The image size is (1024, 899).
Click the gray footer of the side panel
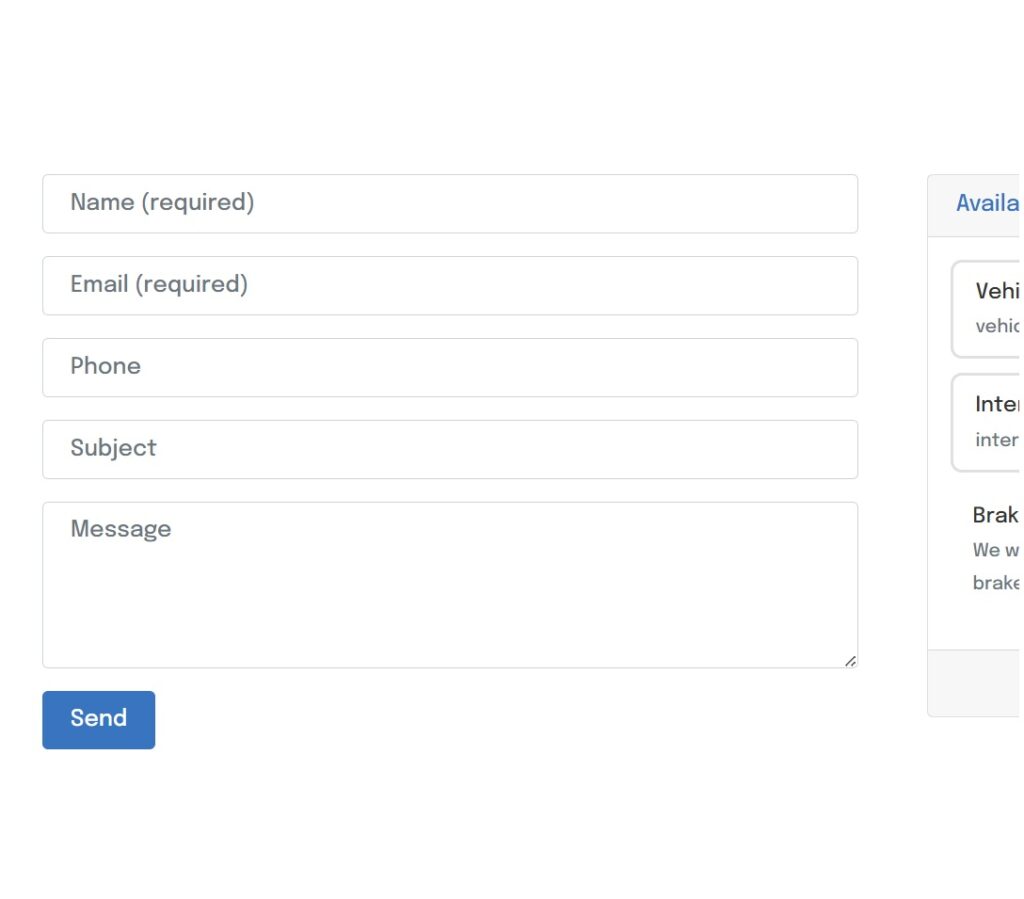click(975, 683)
